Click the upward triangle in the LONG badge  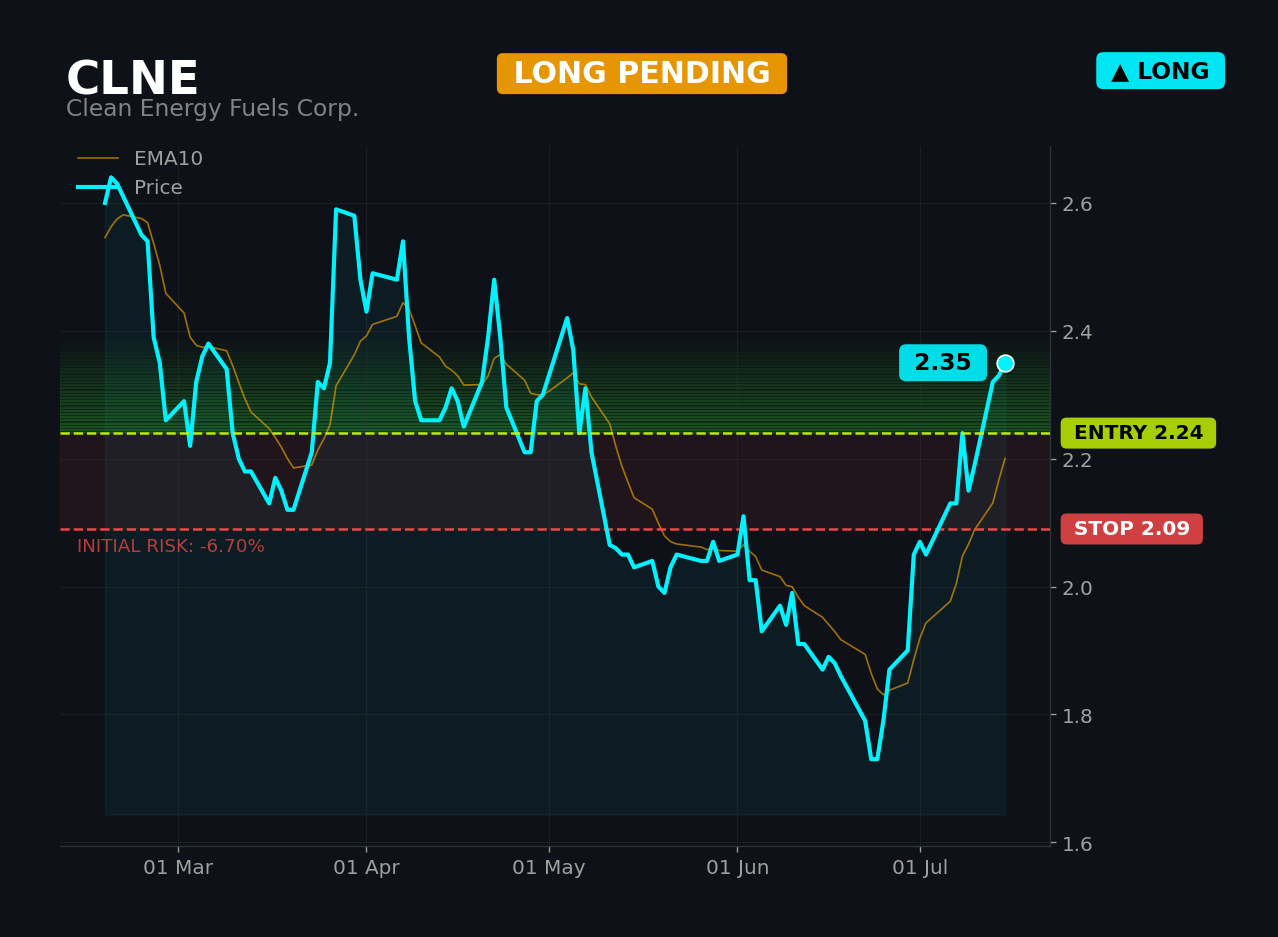(1120, 72)
